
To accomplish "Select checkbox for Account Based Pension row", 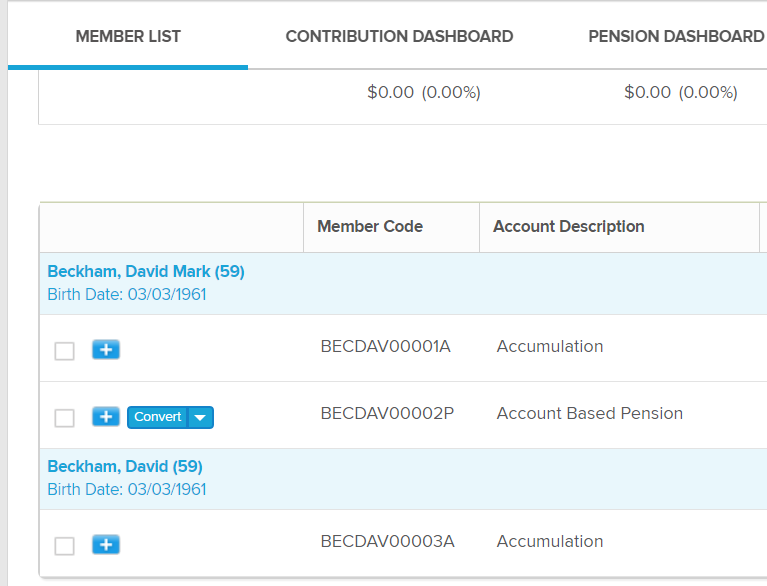I will pos(64,418).
